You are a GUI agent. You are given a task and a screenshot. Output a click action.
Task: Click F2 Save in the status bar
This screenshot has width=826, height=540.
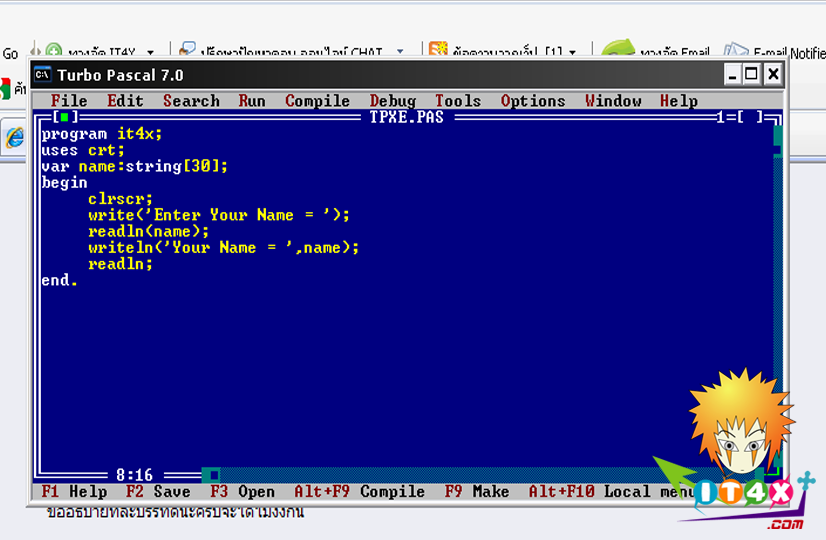coord(158,492)
